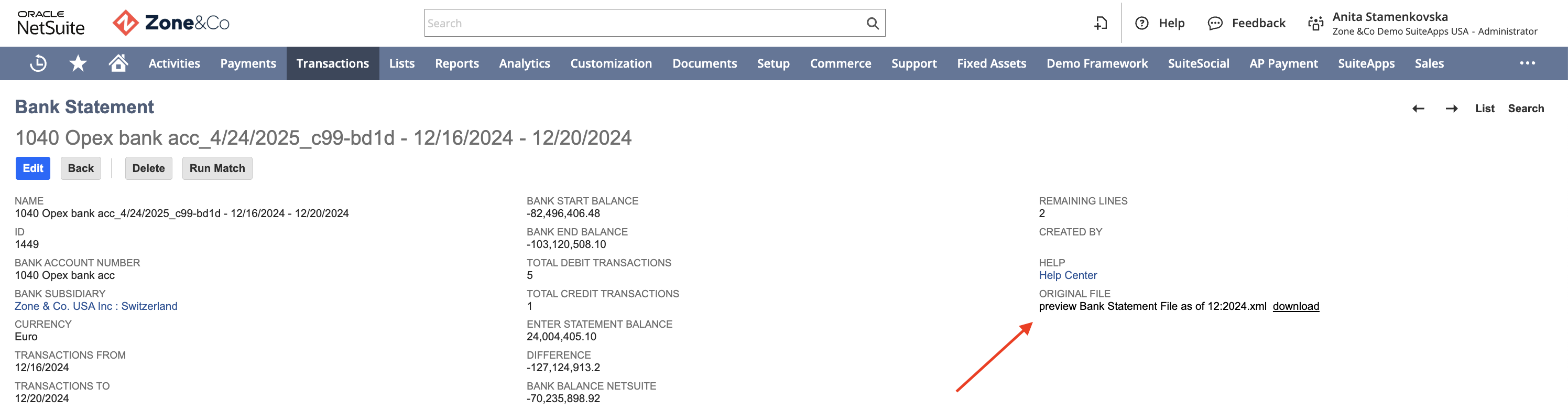Open the Zone & Co. USA Inc : Switzerland link
The width and height of the screenshot is (1568, 420).
pos(96,306)
